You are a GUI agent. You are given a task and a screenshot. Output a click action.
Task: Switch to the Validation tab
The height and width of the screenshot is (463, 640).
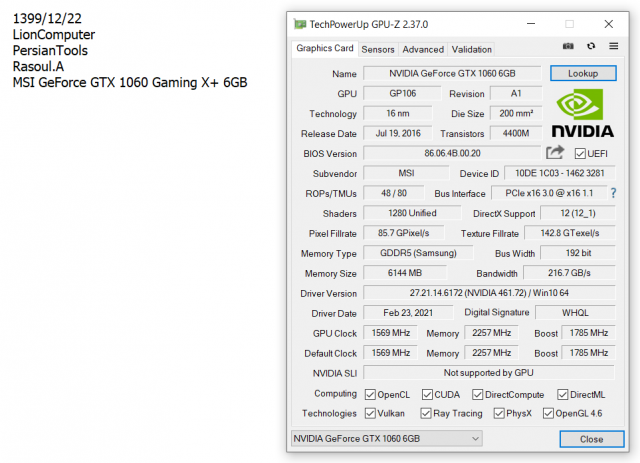(471, 49)
